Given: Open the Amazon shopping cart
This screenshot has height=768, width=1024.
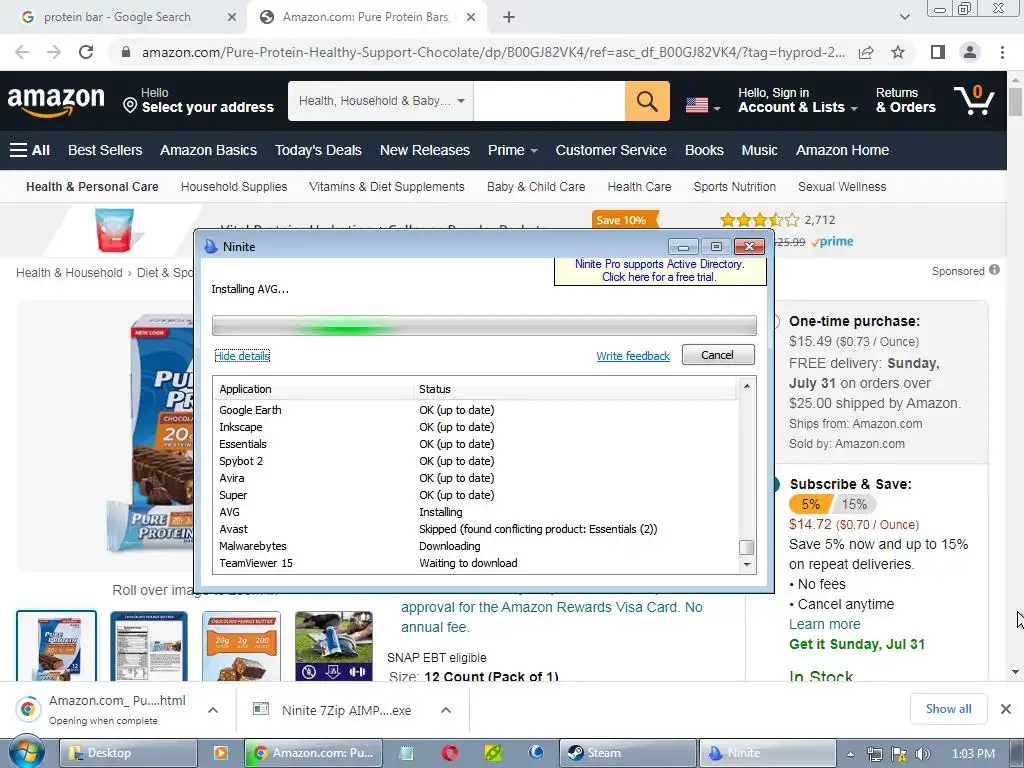Looking at the screenshot, I should [974, 101].
